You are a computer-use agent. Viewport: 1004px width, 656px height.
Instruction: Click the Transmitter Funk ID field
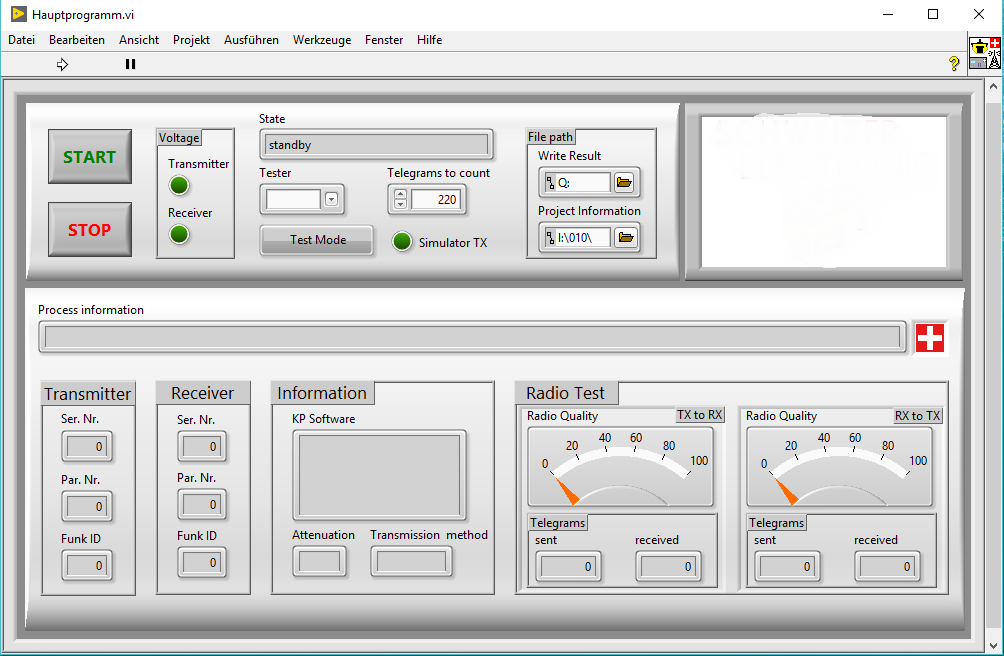click(86, 565)
